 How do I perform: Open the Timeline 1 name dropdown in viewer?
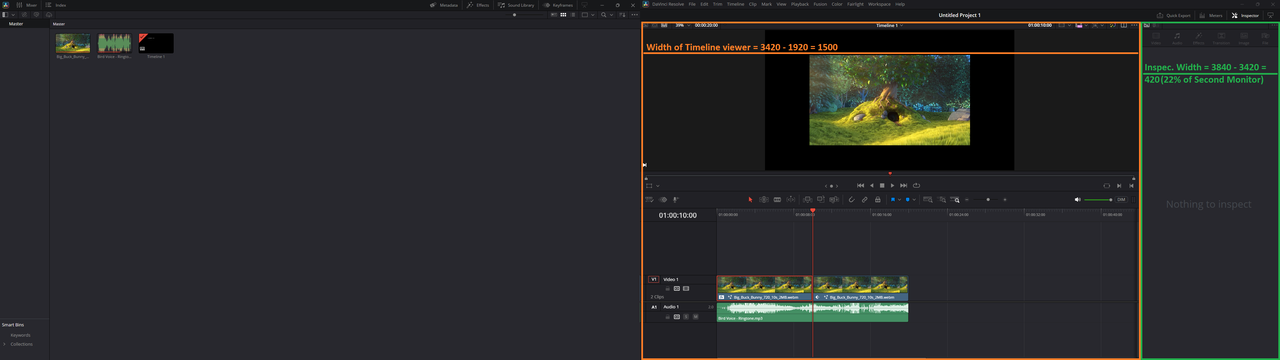(x=889, y=25)
